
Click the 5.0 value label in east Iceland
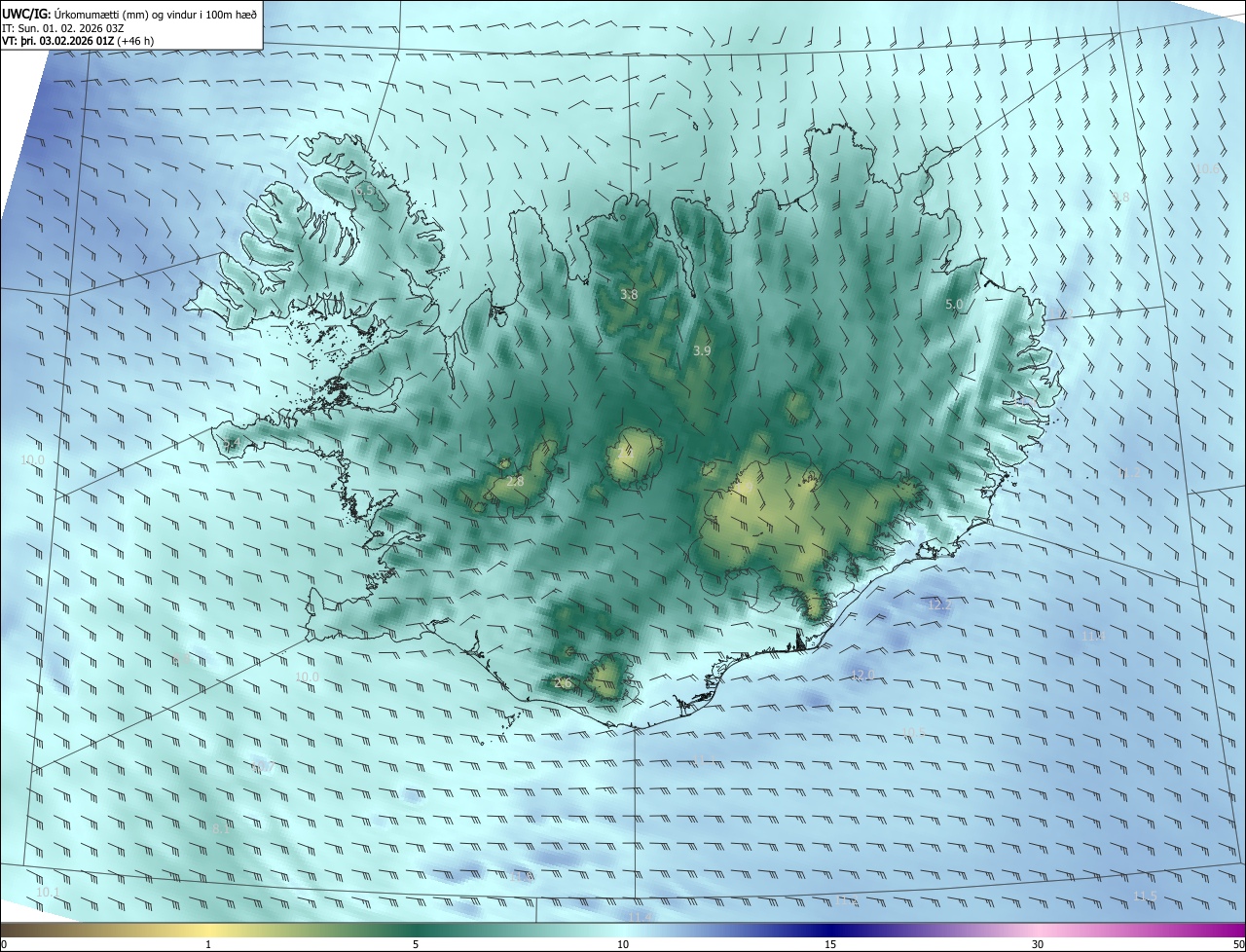(954, 304)
